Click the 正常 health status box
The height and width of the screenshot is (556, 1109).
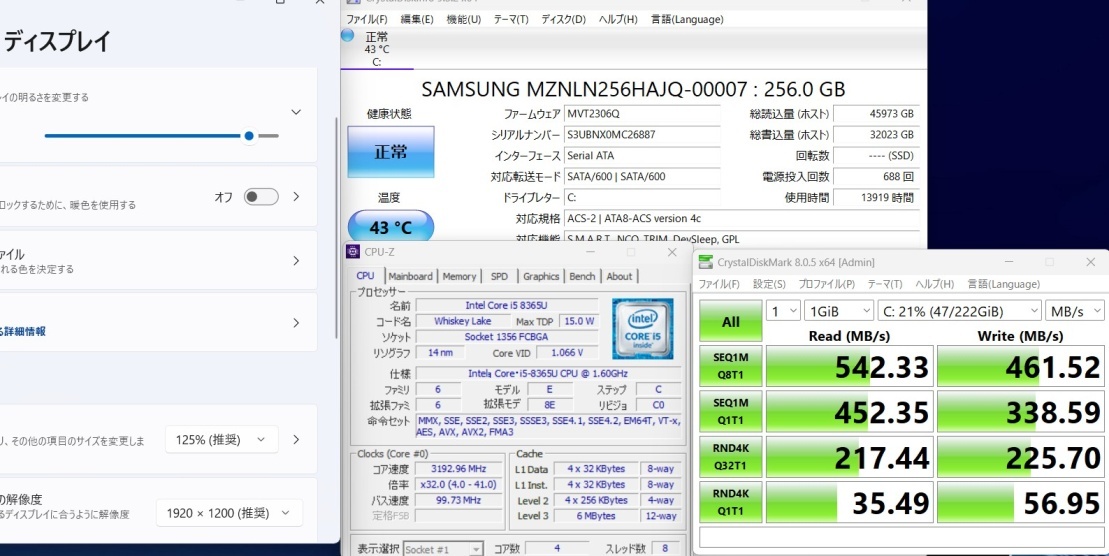tap(390, 152)
